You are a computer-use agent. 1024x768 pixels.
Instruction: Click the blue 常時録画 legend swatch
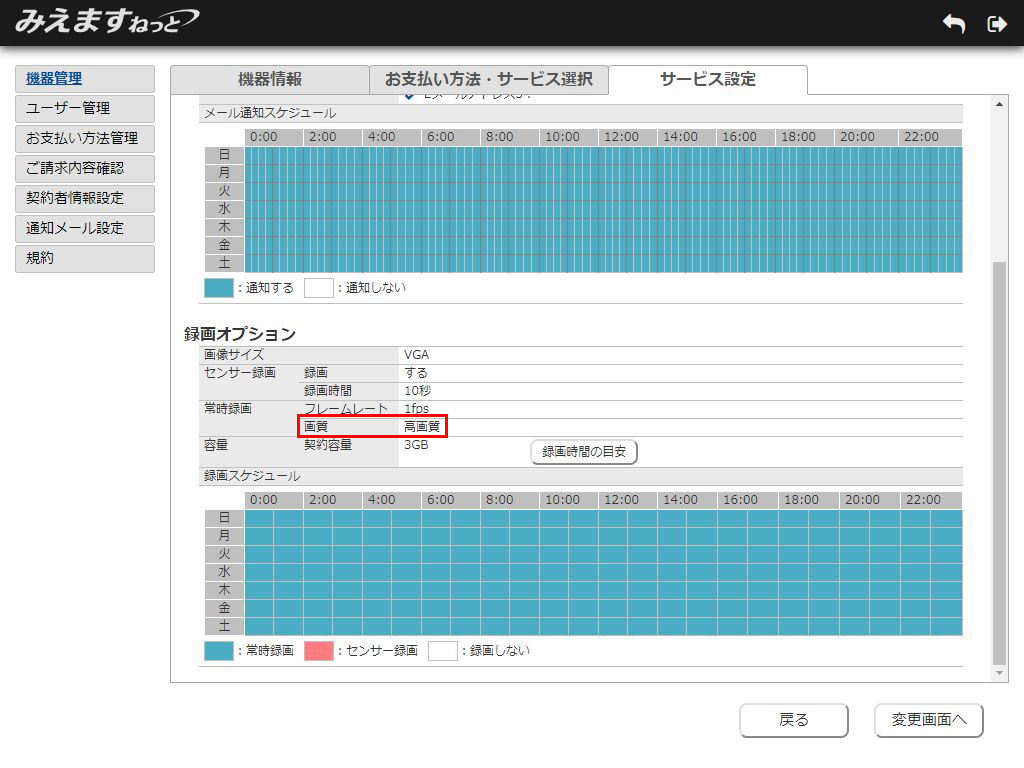coord(218,651)
